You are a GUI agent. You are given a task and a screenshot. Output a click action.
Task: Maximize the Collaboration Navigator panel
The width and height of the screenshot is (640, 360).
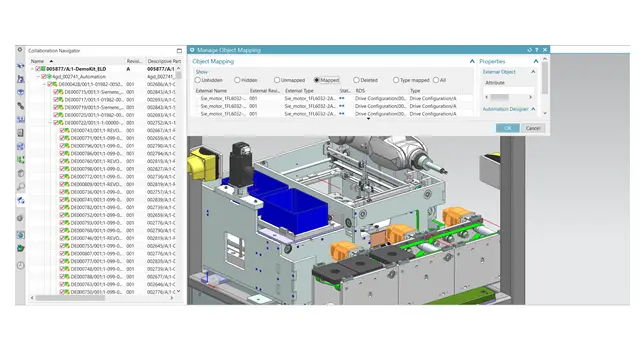click(x=179, y=51)
